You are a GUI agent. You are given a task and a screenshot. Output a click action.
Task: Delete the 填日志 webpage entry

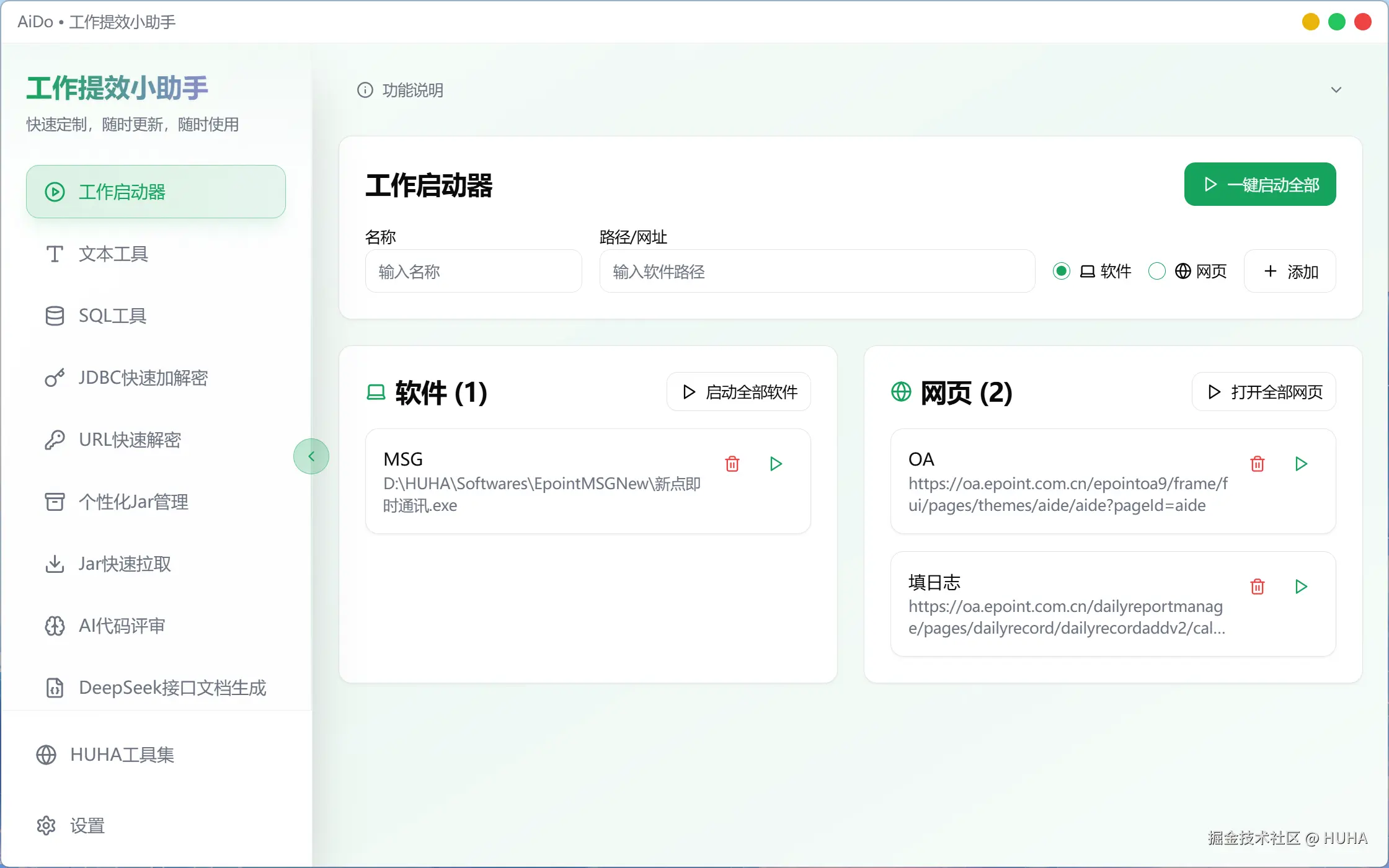pyautogui.click(x=1258, y=587)
